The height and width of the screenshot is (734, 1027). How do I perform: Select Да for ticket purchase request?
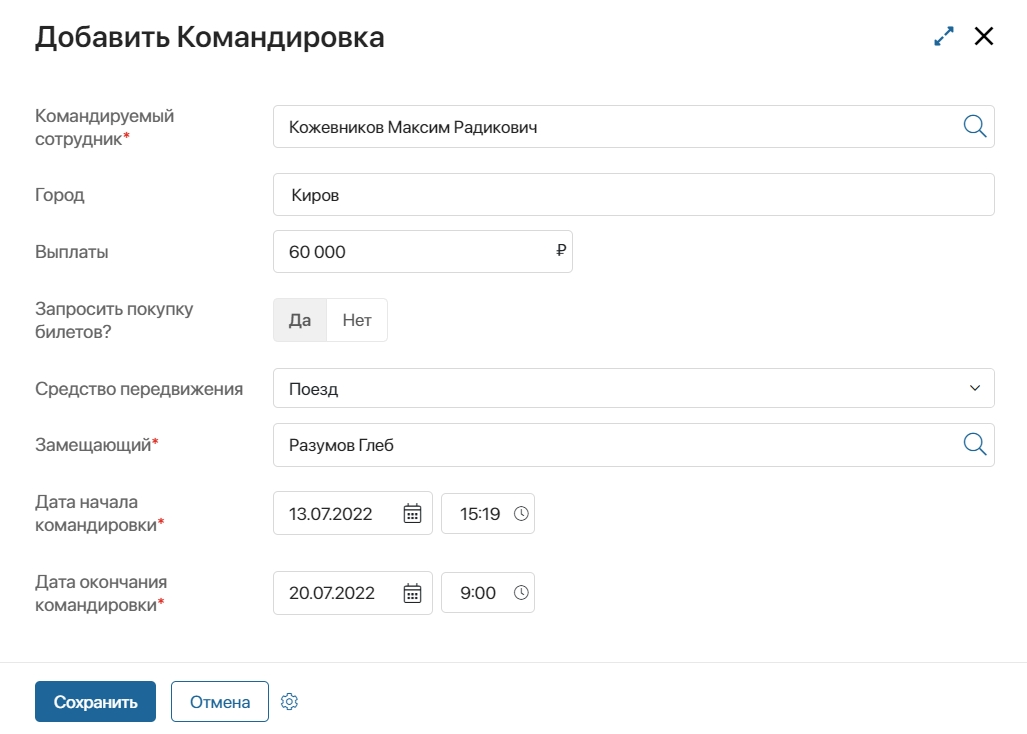[x=300, y=320]
